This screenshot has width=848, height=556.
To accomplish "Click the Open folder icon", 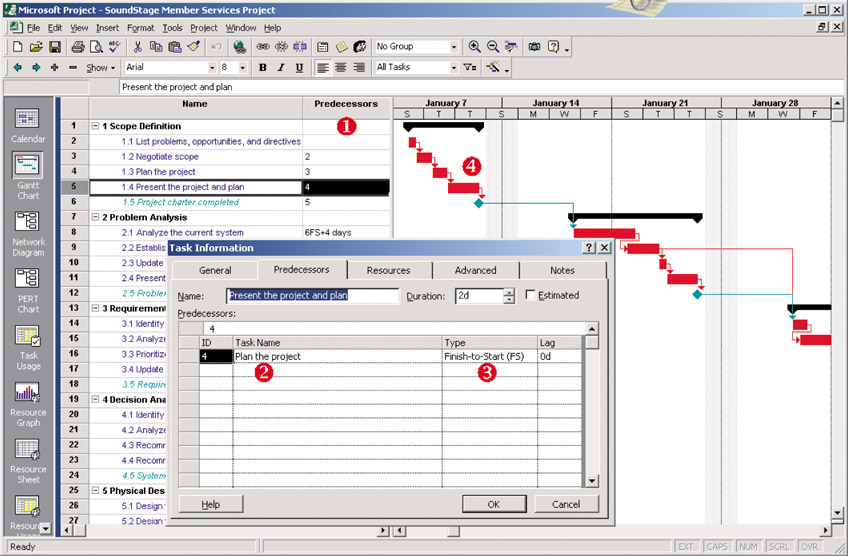I will 36,47.
